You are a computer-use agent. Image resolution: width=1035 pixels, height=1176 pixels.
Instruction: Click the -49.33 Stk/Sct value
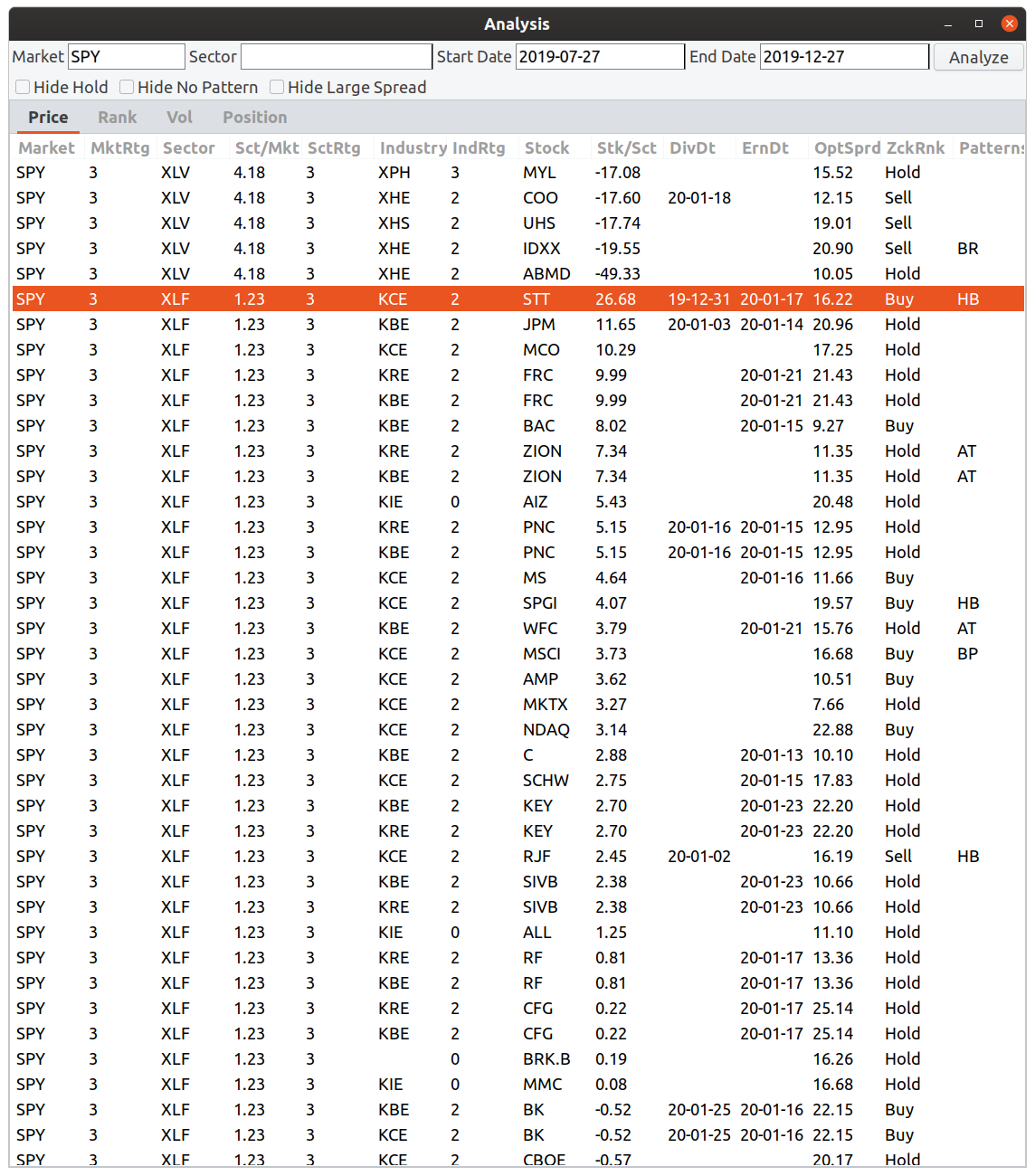618,273
